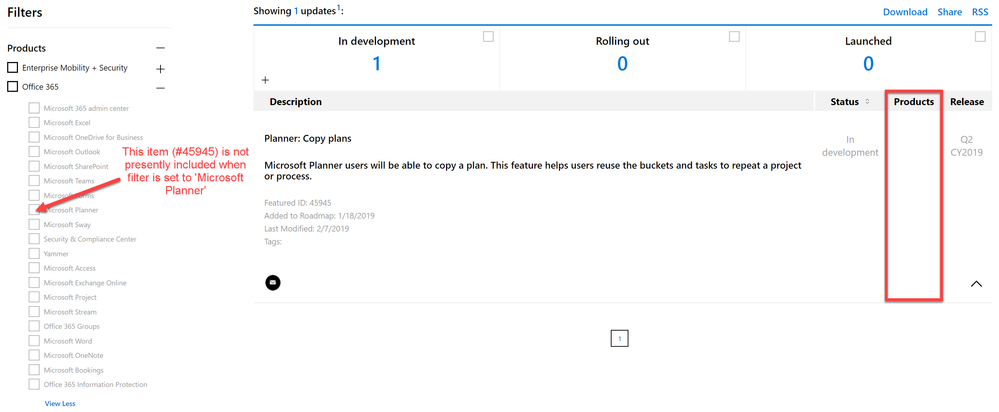
Task: Tick the Yammer checkbox
Action: pyautogui.click(x=34, y=253)
